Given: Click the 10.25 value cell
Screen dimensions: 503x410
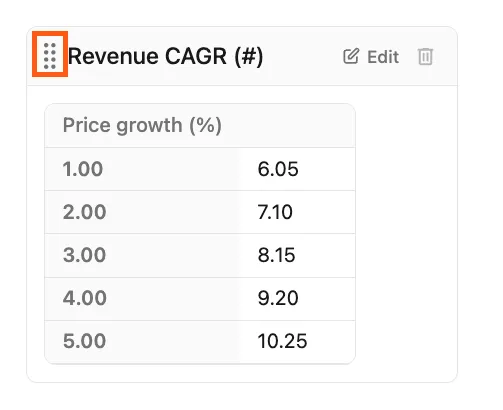Looking at the screenshot, I should [x=297, y=342].
